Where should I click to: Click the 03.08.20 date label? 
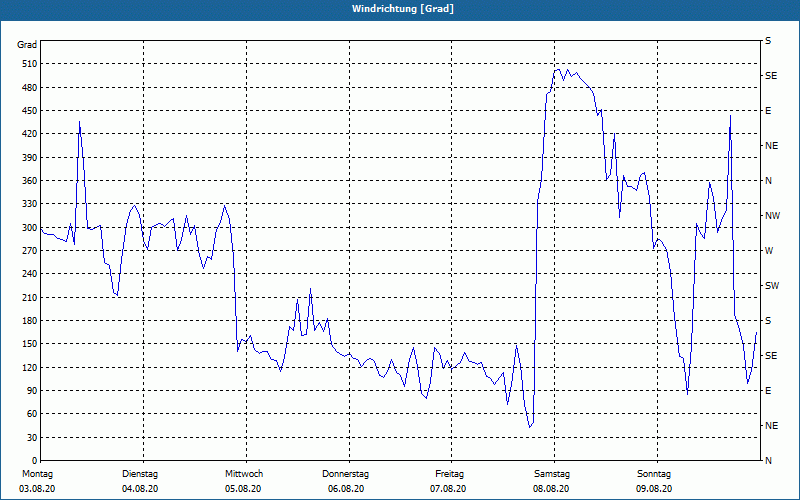click(37, 489)
